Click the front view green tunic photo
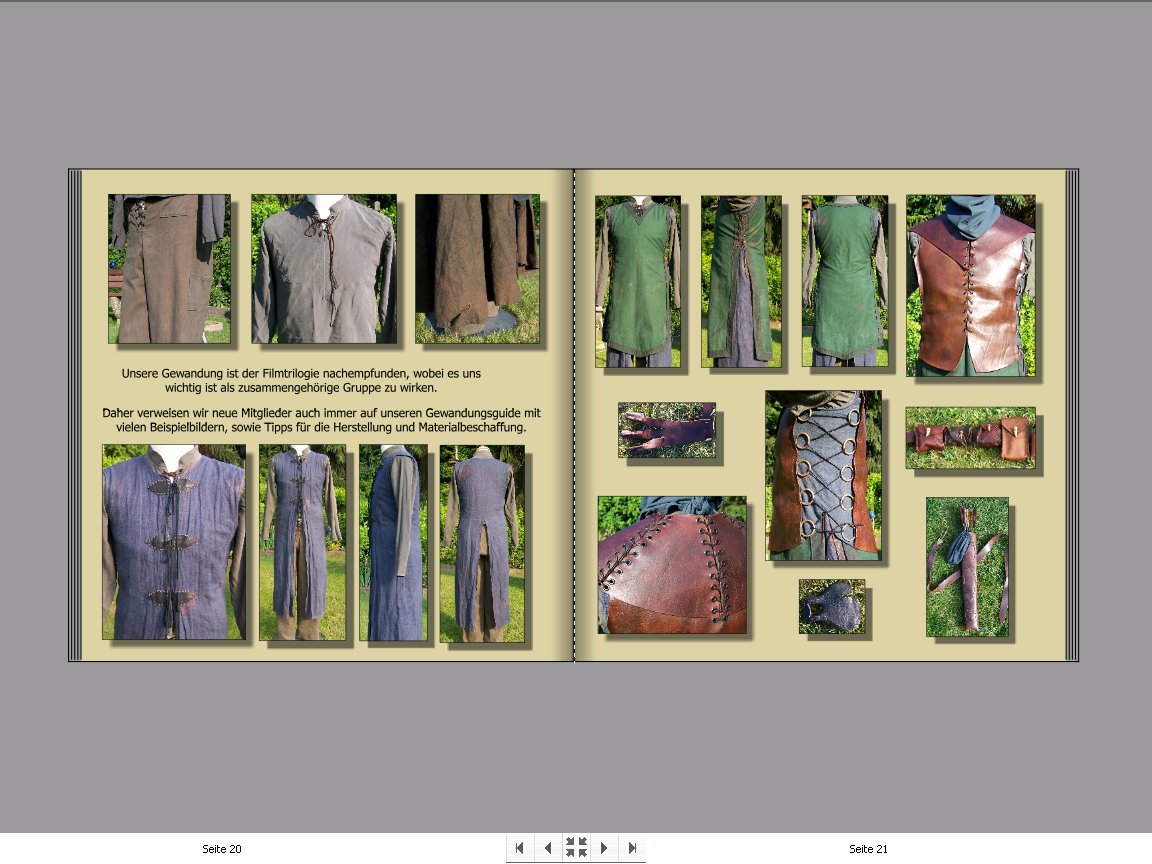1152x864 pixels. (x=637, y=281)
